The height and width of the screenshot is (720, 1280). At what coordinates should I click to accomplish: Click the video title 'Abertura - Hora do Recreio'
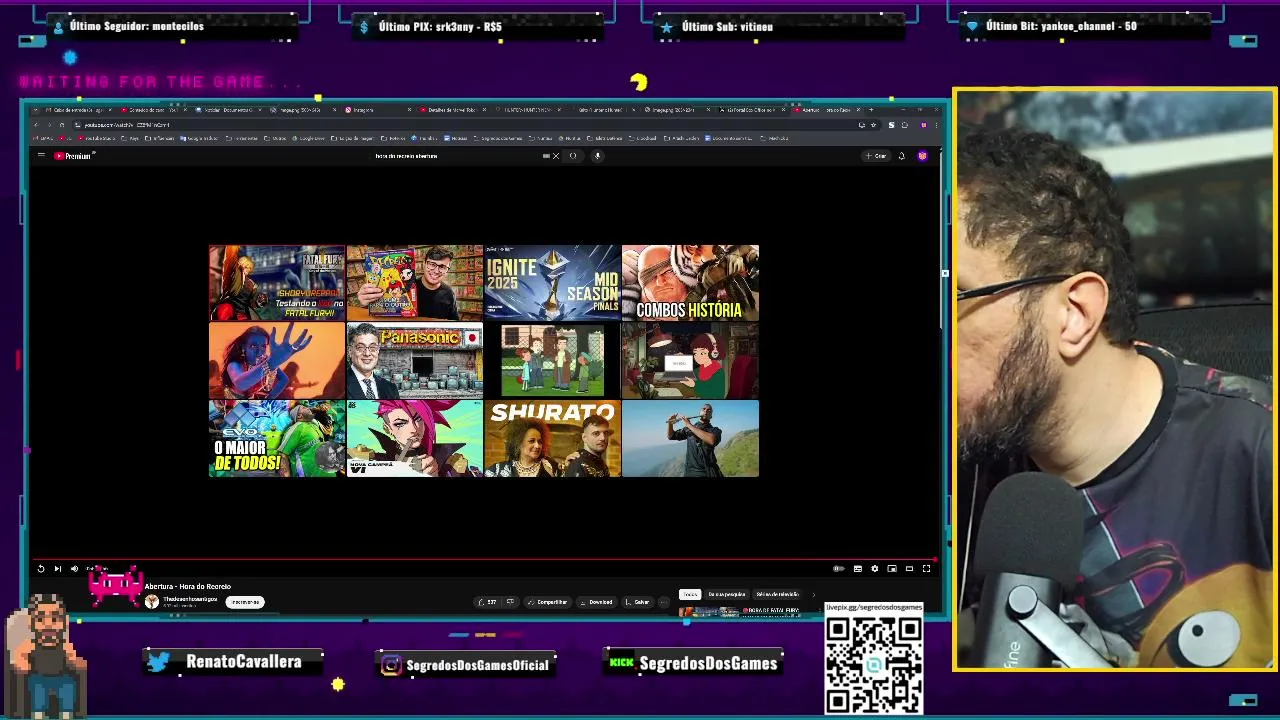pyautogui.click(x=188, y=586)
